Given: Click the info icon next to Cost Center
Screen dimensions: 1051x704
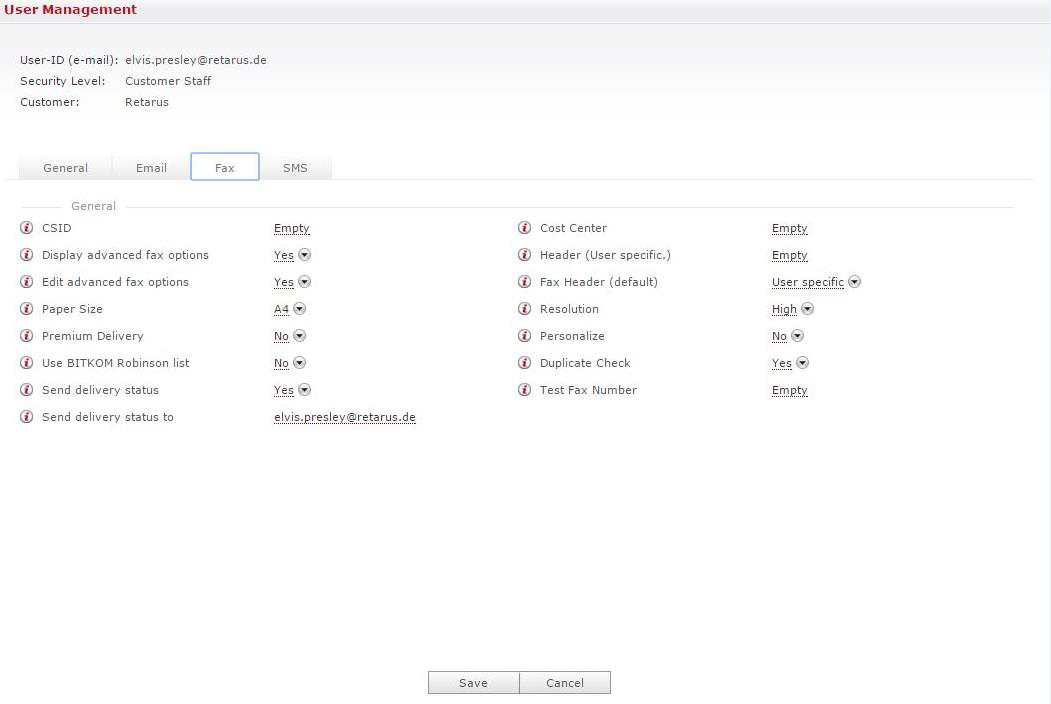Looking at the screenshot, I should [x=525, y=228].
